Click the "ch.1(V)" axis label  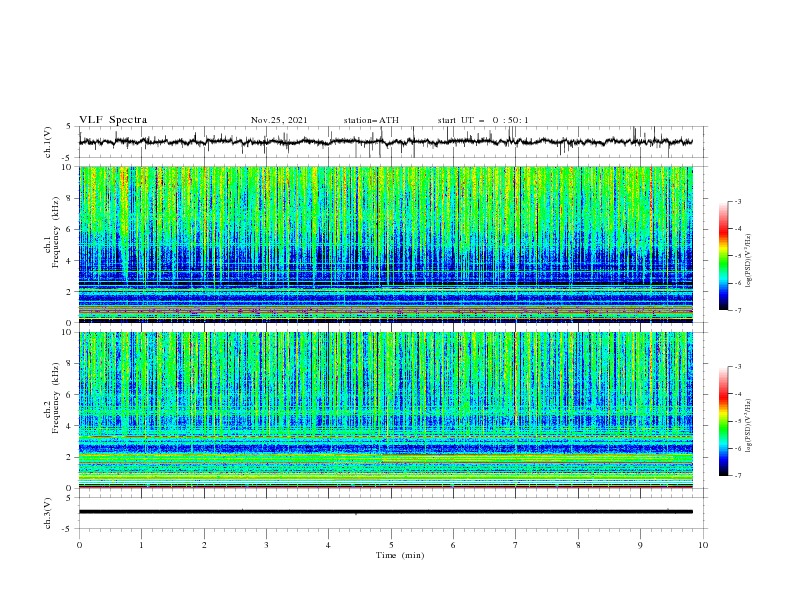pyautogui.click(x=48, y=142)
